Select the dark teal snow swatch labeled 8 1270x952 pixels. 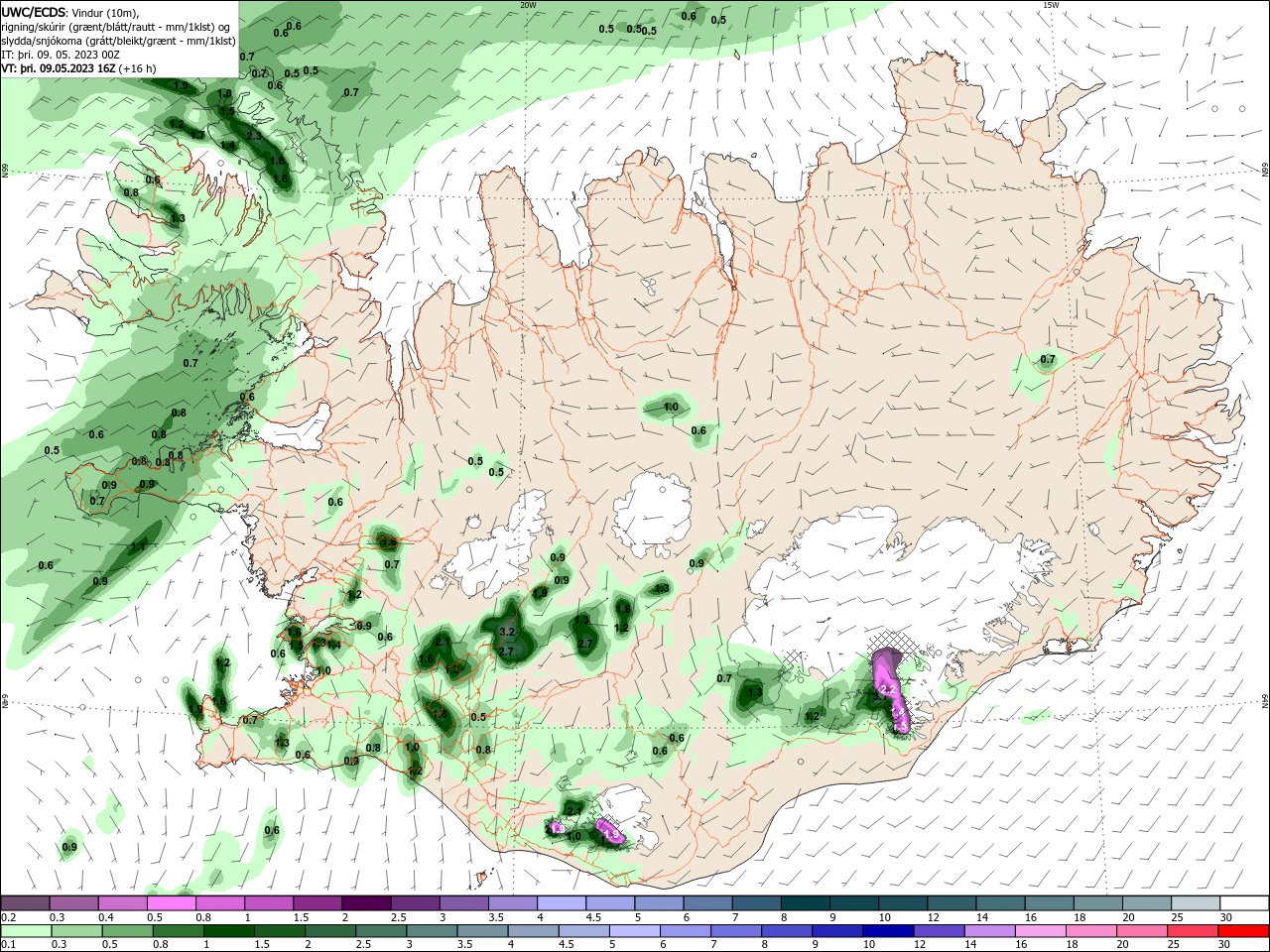point(806,902)
